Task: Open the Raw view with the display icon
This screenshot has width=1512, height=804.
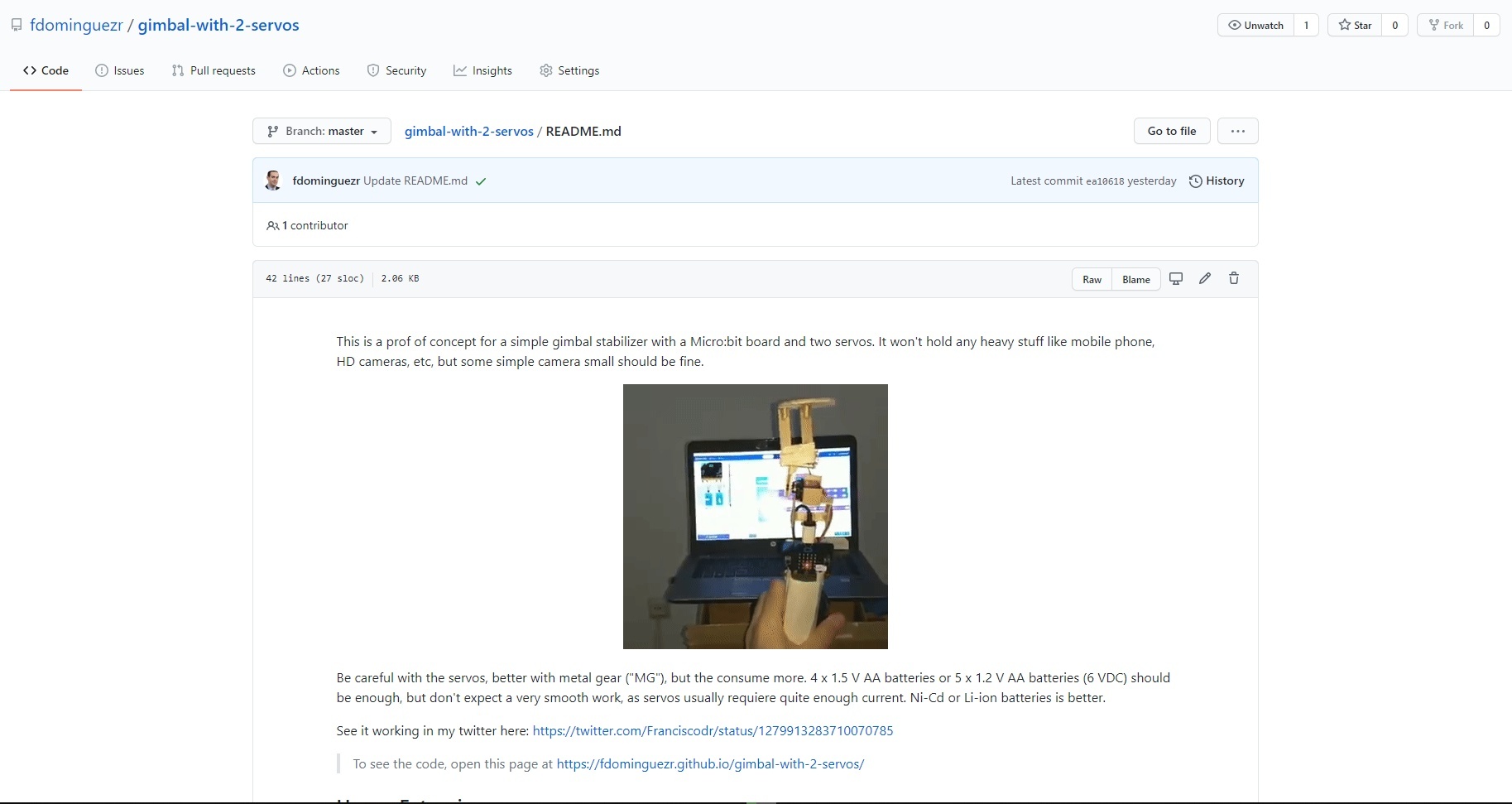Action: click(x=1176, y=279)
